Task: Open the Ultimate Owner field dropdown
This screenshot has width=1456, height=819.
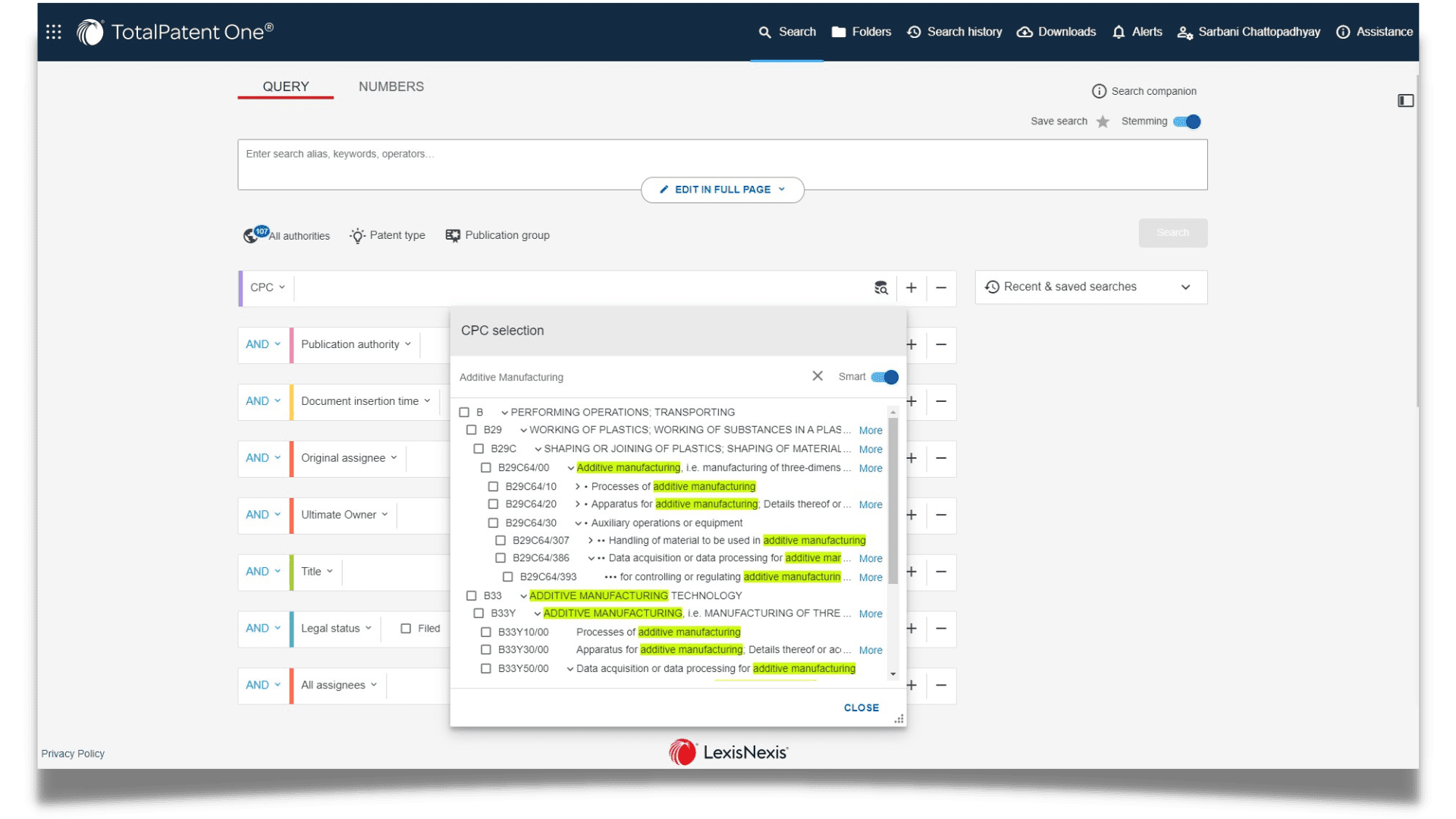Action: [344, 515]
